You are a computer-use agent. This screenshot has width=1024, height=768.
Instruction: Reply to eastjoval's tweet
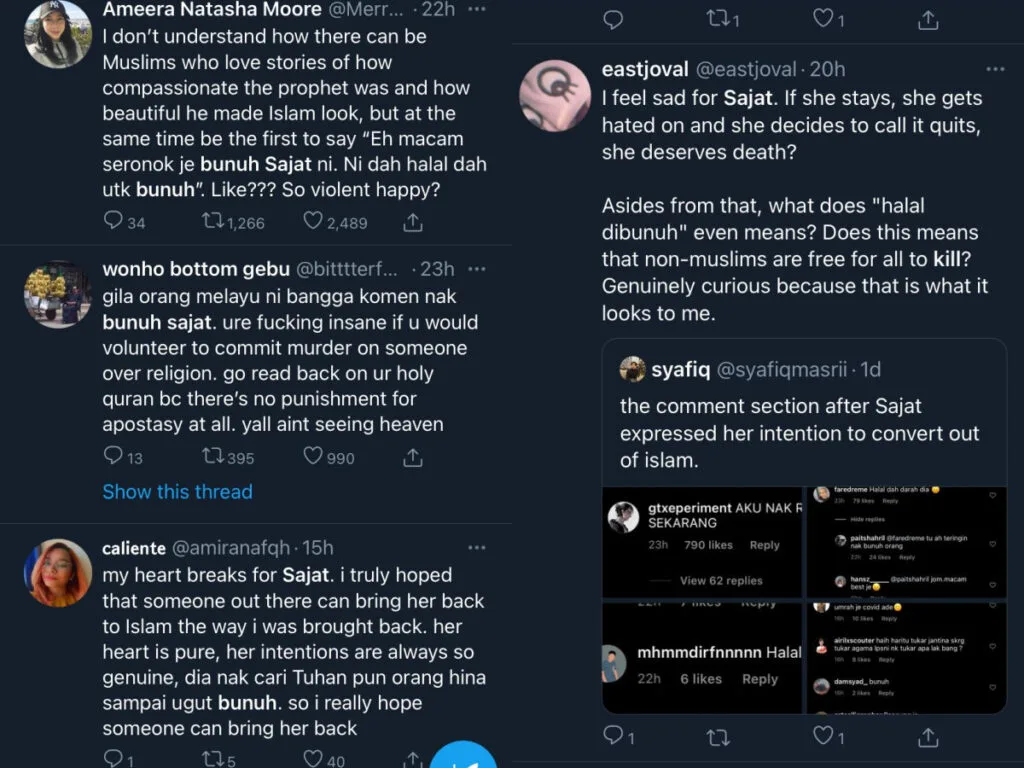613,737
